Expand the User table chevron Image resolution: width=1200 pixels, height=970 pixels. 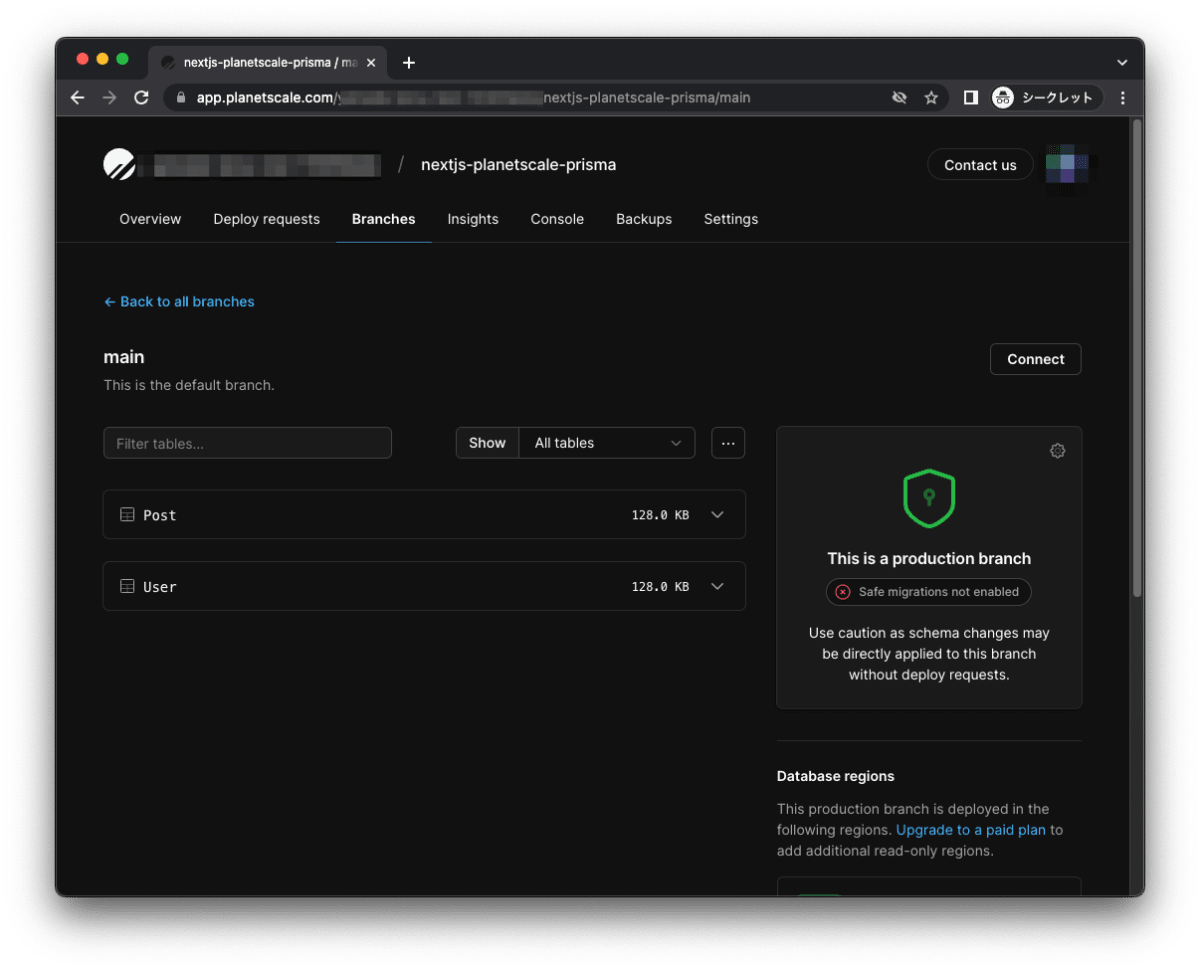717,587
